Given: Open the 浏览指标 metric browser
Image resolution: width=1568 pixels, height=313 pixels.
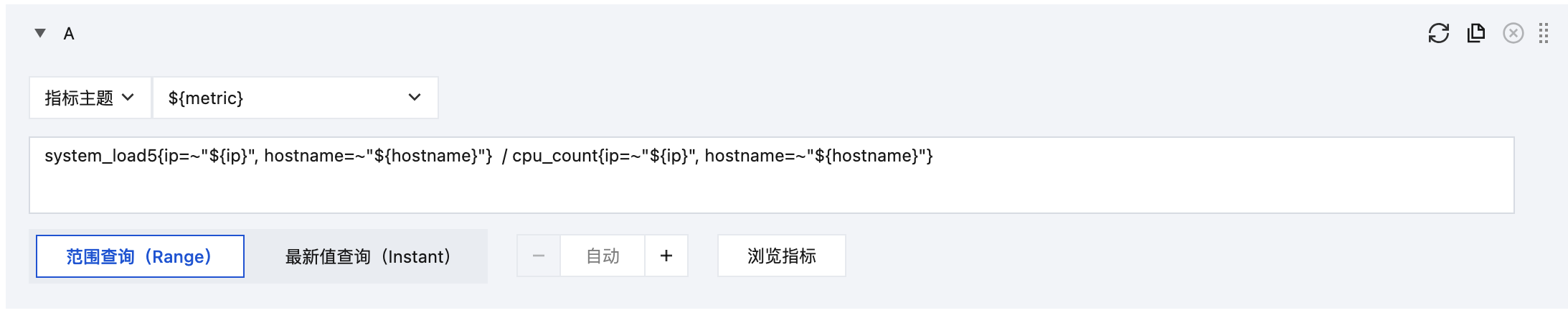Looking at the screenshot, I should click(x=782, y=256).
